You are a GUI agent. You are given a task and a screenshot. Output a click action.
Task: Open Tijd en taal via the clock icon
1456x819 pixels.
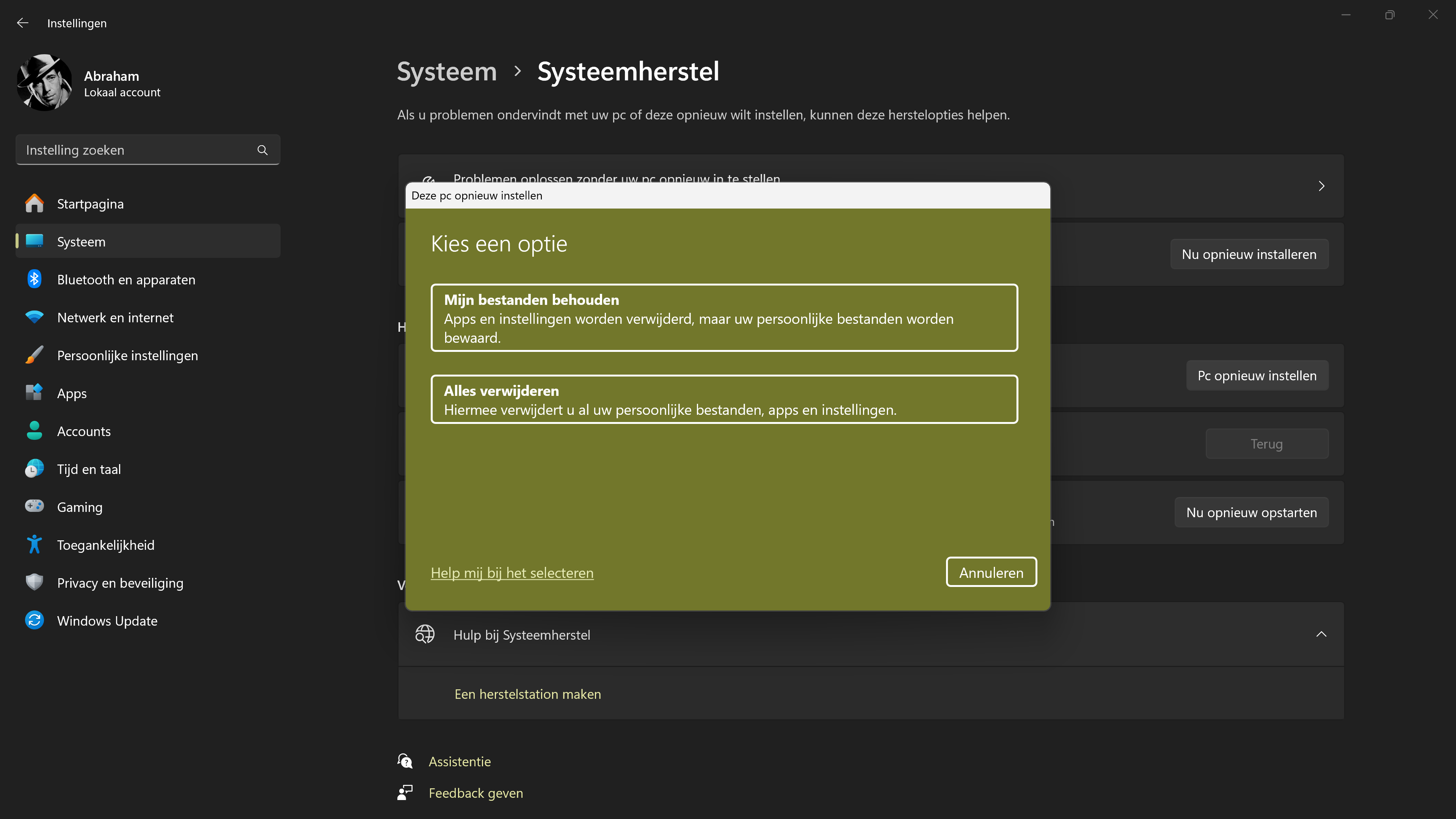pos(34,469)
